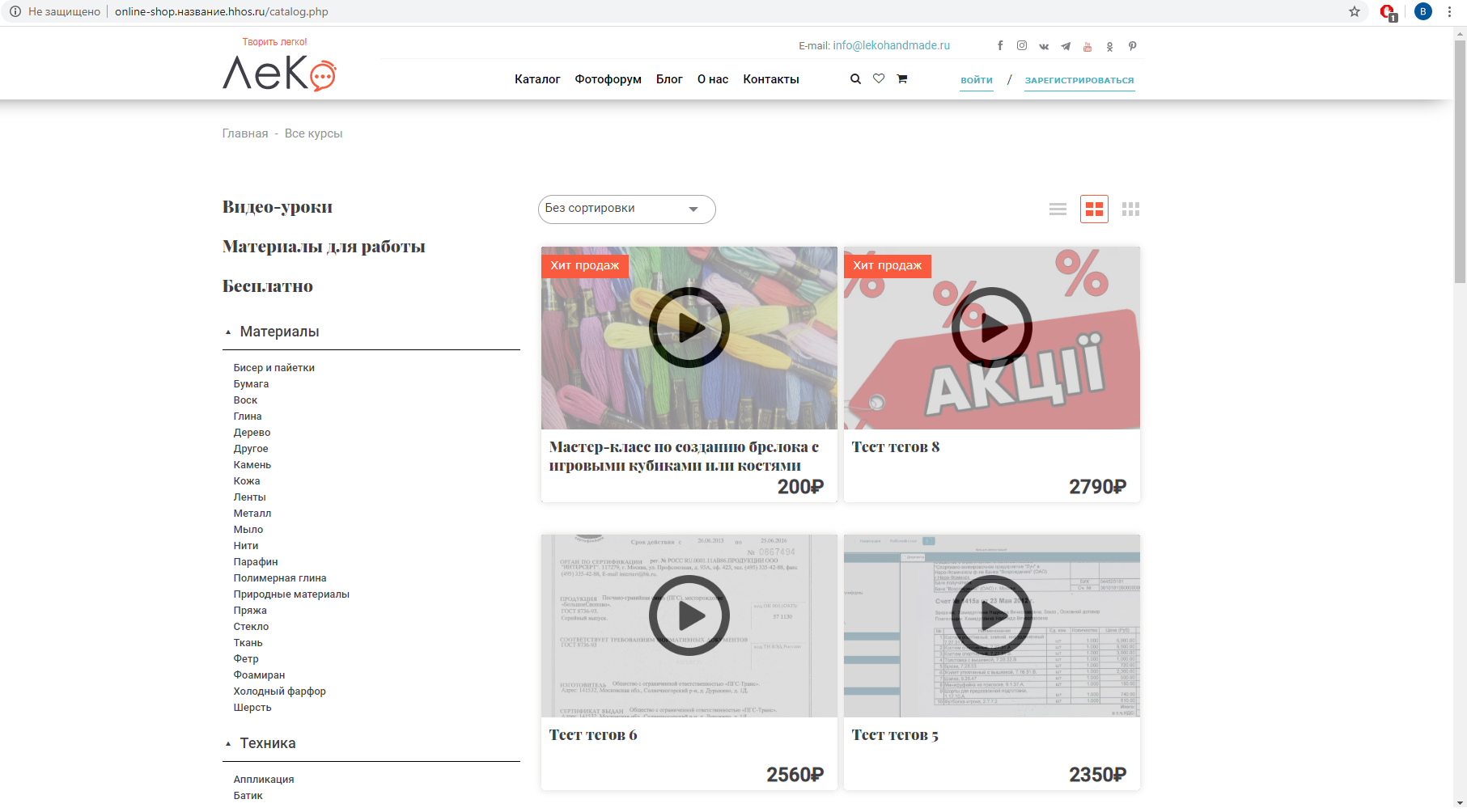Screen dimensions: 1467x812
Task: Open the Facebook social link
Action: click(1000, 46)
